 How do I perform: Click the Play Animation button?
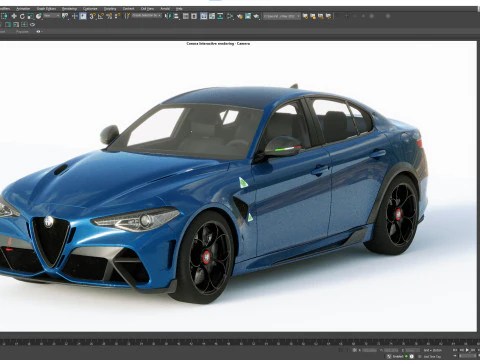[468, 350]
